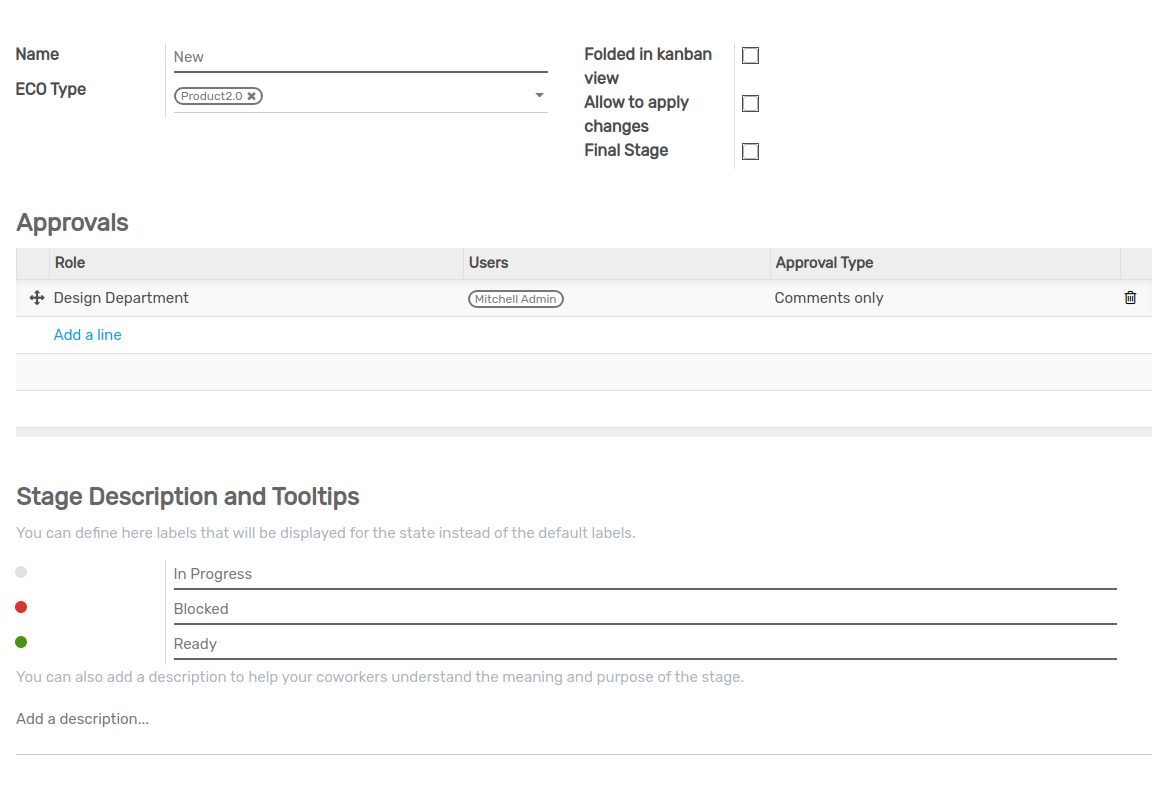Select the Mitchell Admin user tag

pyautogui.click(x=515, y=299)
